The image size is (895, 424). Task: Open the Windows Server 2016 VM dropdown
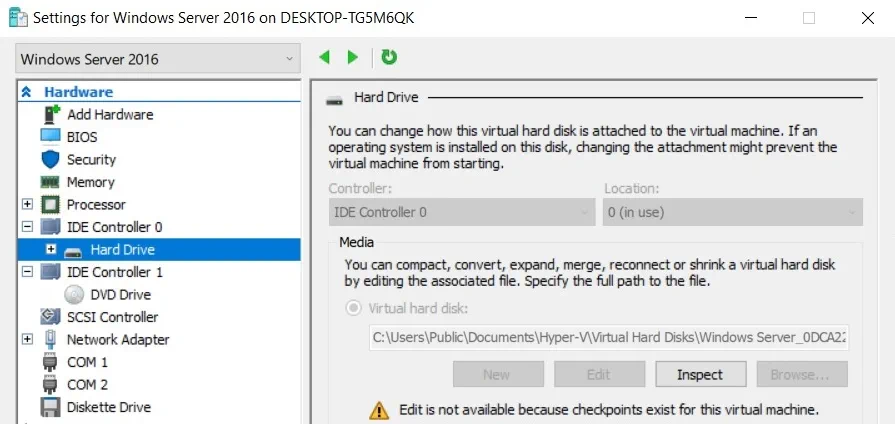click(157, 59)
